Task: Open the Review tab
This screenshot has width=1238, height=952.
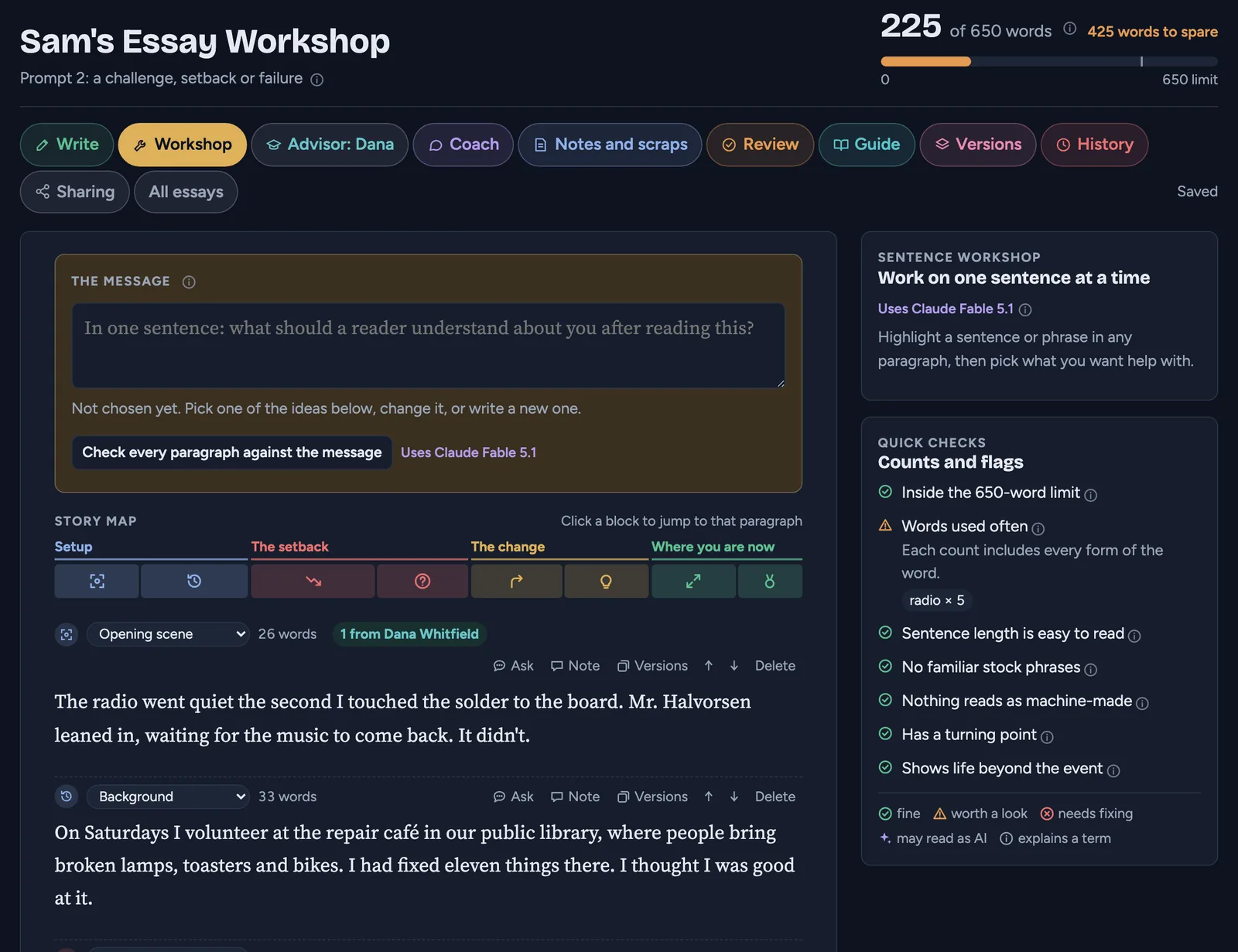Action: click(760, 145)
